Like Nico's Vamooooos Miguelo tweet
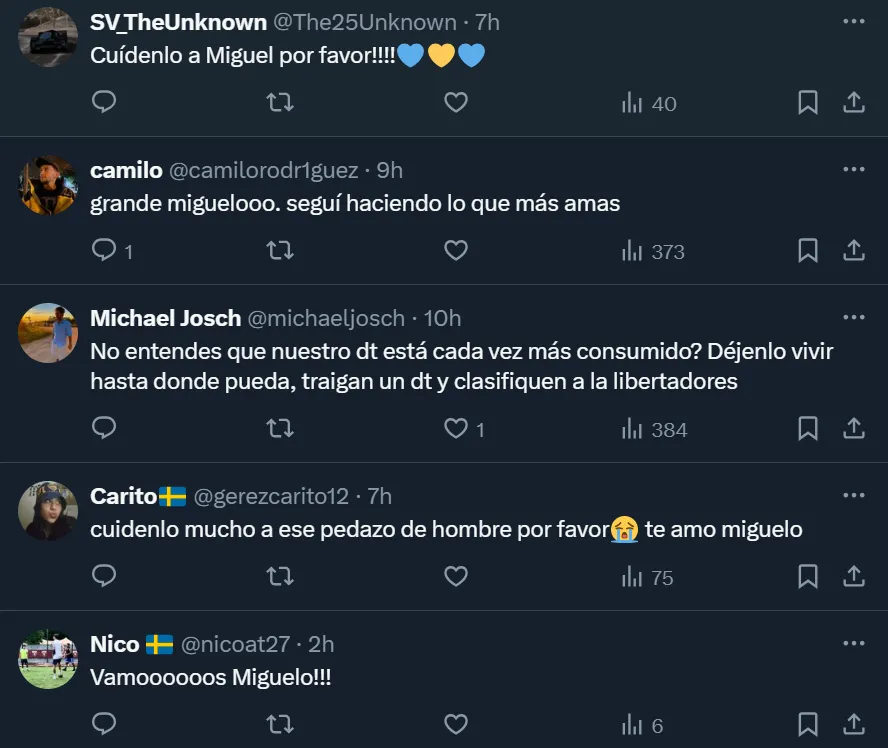Image resolution: width=888 pixels, height=748 pixels. click(456, 724)
